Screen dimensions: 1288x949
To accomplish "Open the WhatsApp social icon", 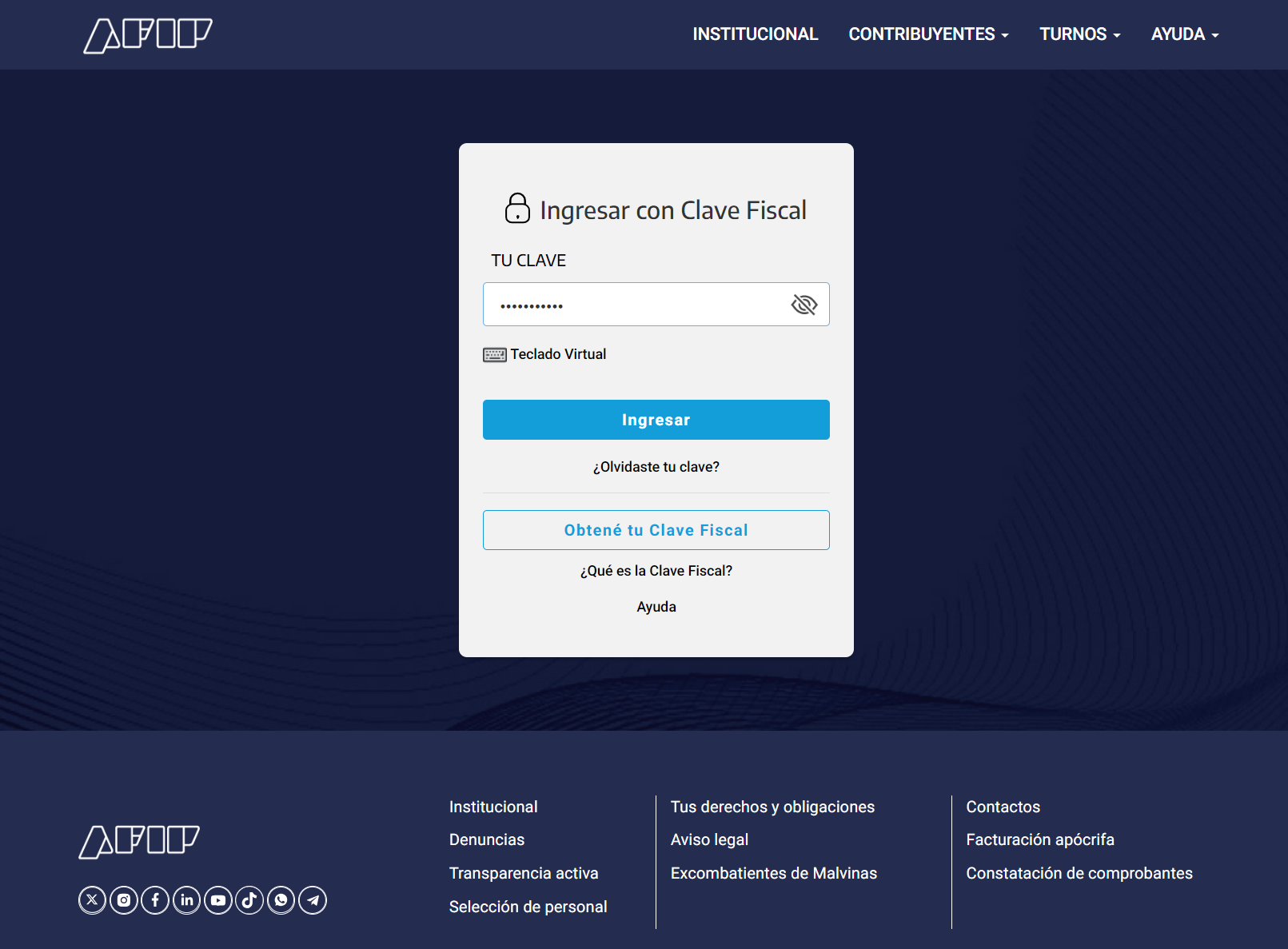I will coord(281,900).
